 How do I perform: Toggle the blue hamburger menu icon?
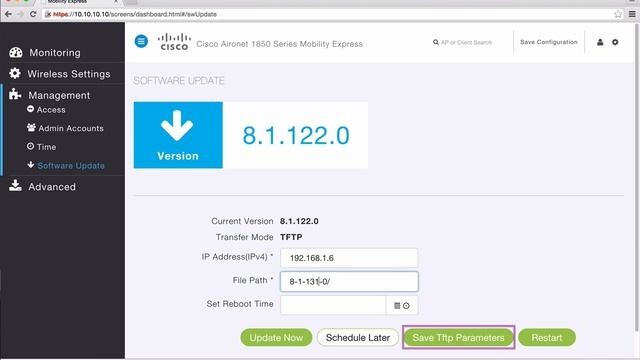coord(141,41)
